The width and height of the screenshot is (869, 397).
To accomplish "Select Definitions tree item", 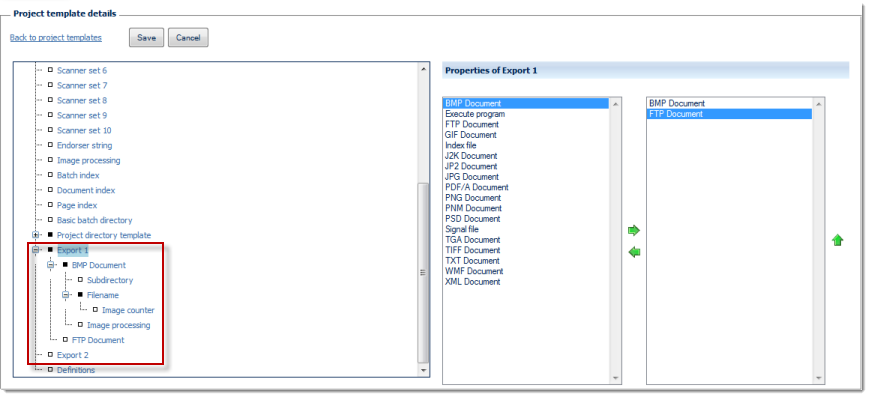I will (x=76, y=370).
